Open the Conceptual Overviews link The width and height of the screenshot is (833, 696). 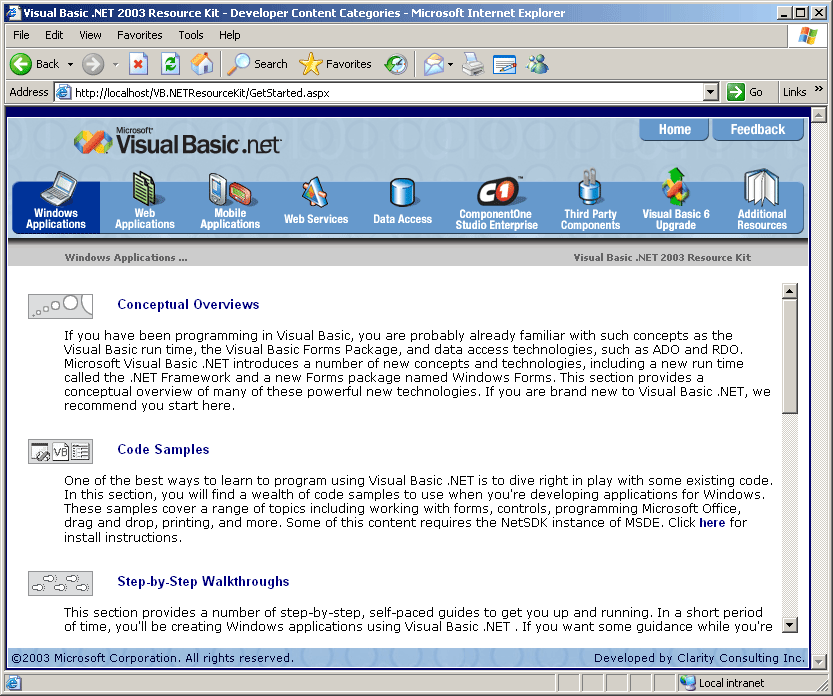point(188,304)
